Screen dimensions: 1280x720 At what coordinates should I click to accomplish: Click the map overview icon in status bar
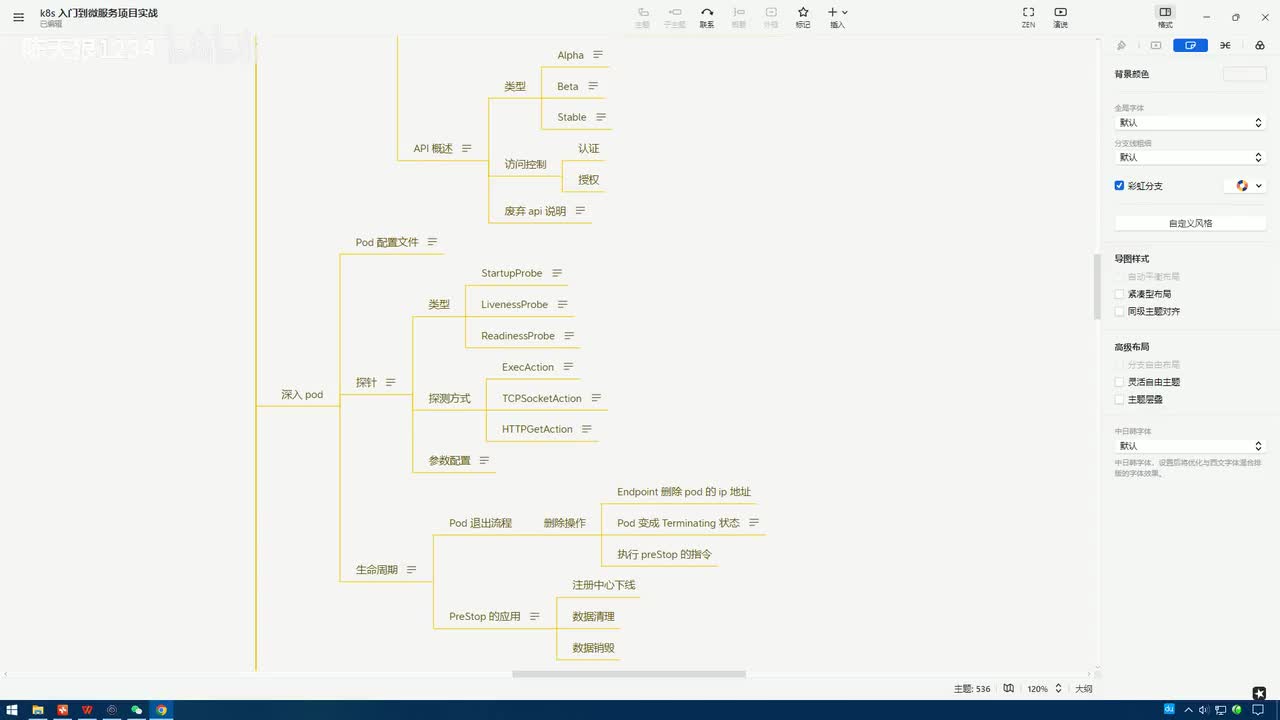1009,689
